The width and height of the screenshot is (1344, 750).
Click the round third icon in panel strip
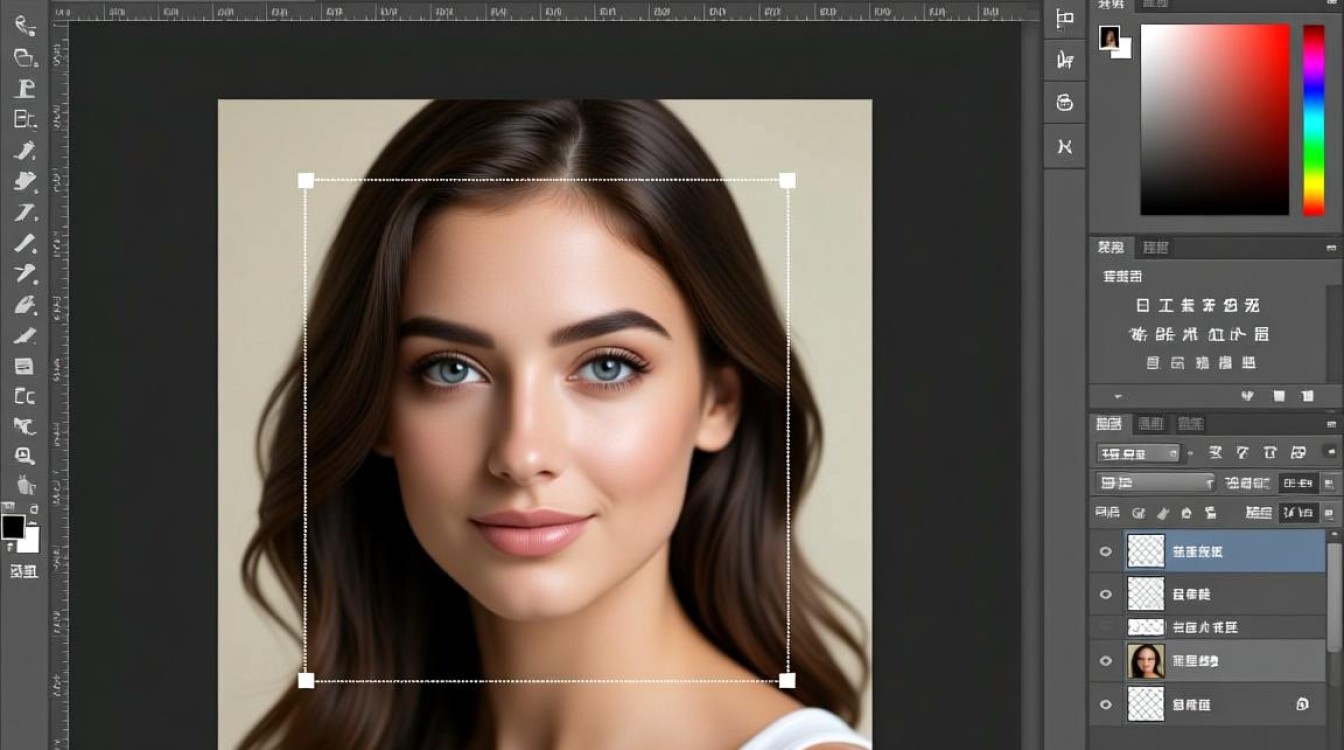(1065, 102)
